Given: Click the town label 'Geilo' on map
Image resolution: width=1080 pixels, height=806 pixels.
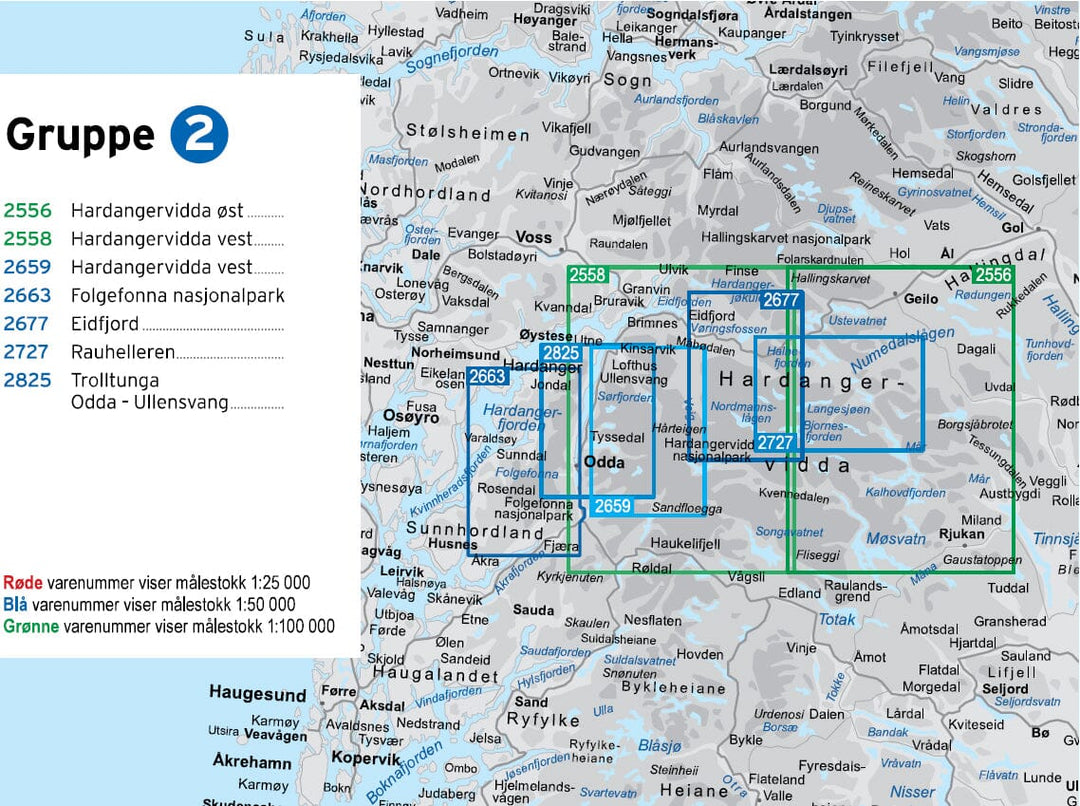Looking at the screenshot, I should pos(921,298).
